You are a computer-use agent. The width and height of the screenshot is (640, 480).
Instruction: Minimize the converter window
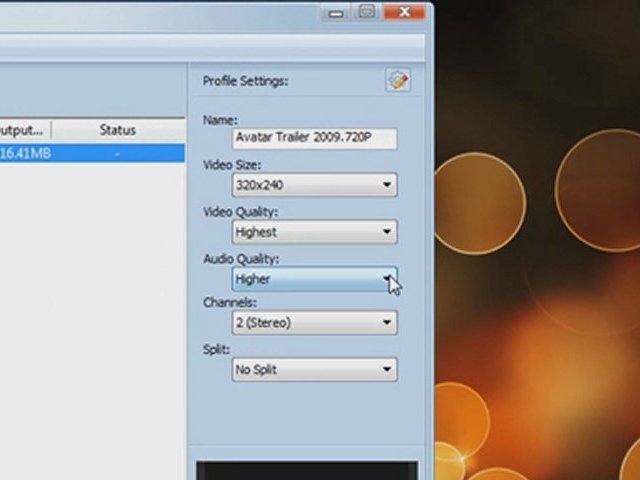(x=335, y=12)
